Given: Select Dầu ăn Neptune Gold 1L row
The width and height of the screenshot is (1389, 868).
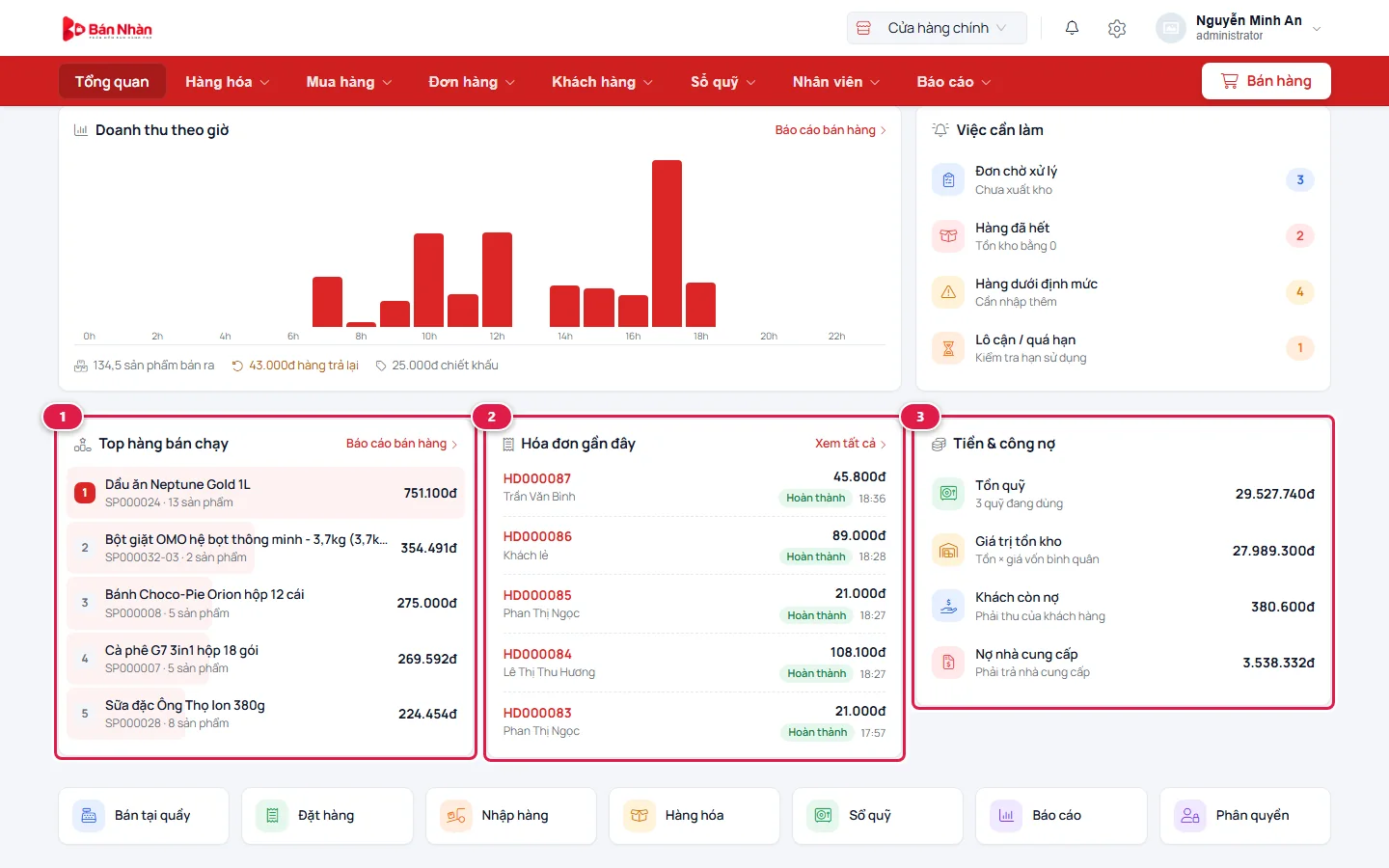Looking at the screenshot, I should click(266, 493).
